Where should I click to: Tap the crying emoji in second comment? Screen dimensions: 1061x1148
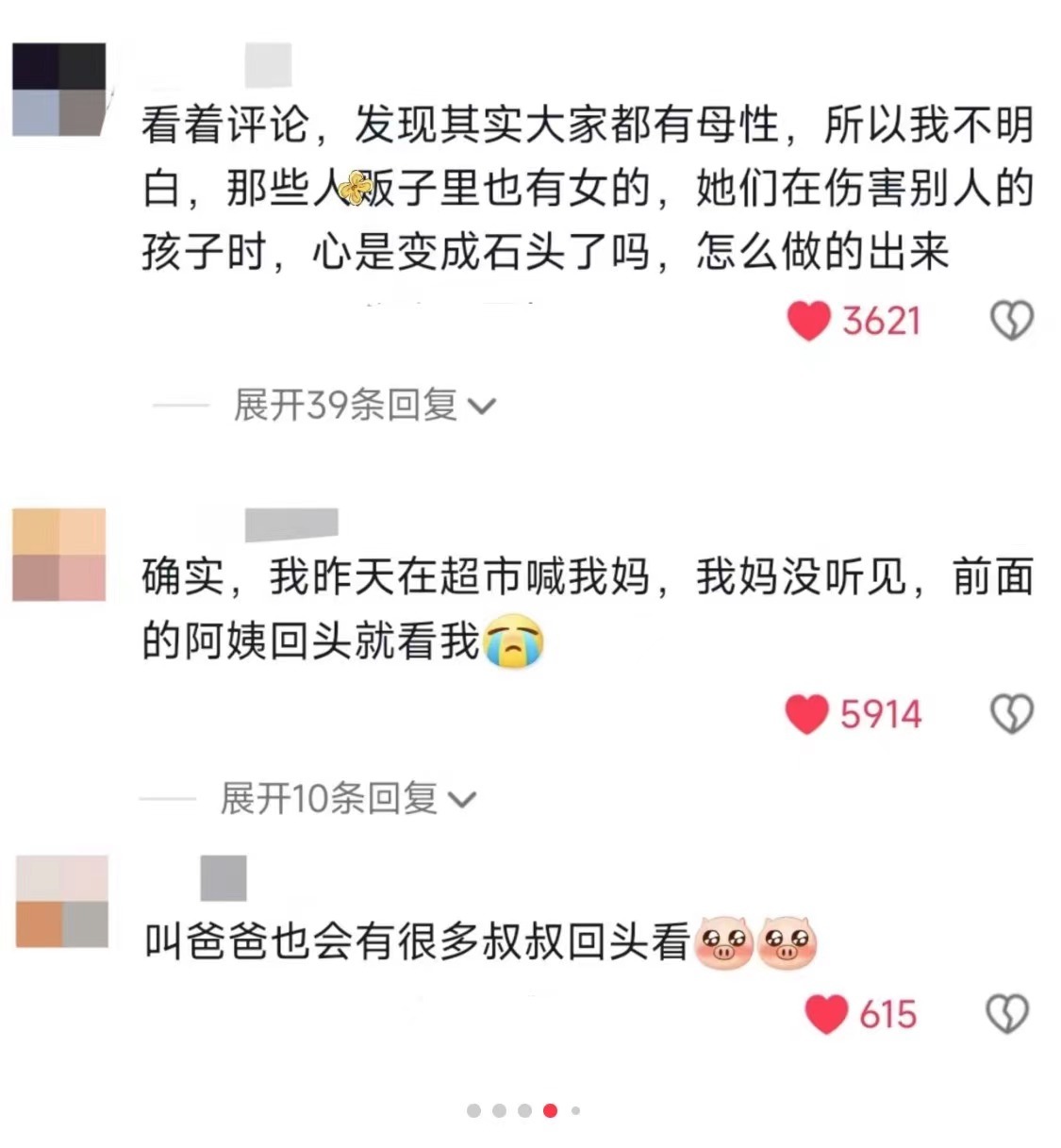[x=513, y=641]
